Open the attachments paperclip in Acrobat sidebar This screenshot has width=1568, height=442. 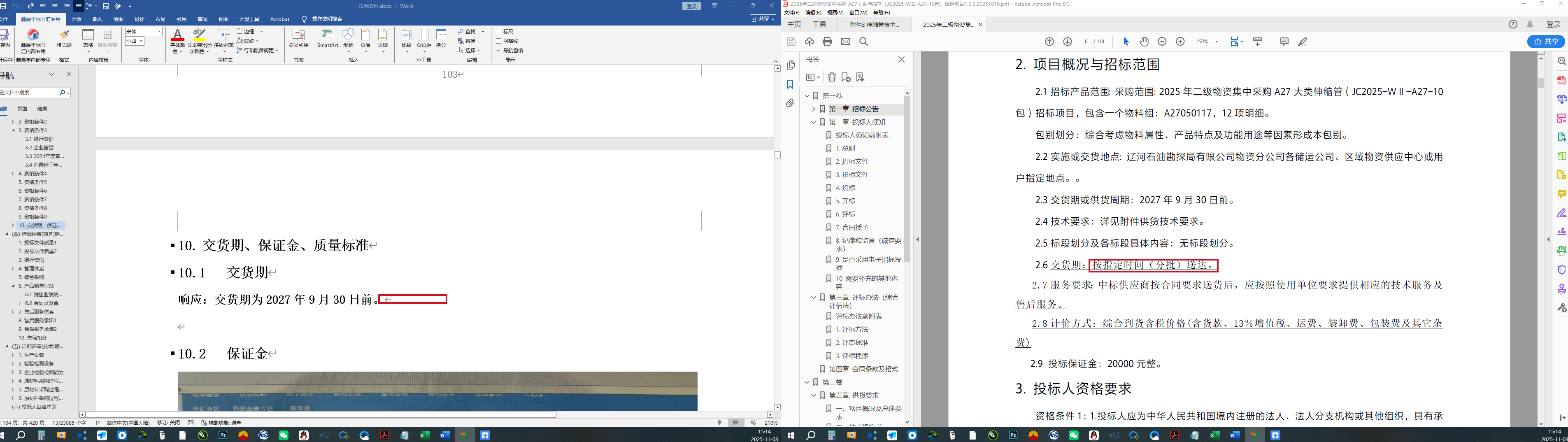(x=790, y=103)
